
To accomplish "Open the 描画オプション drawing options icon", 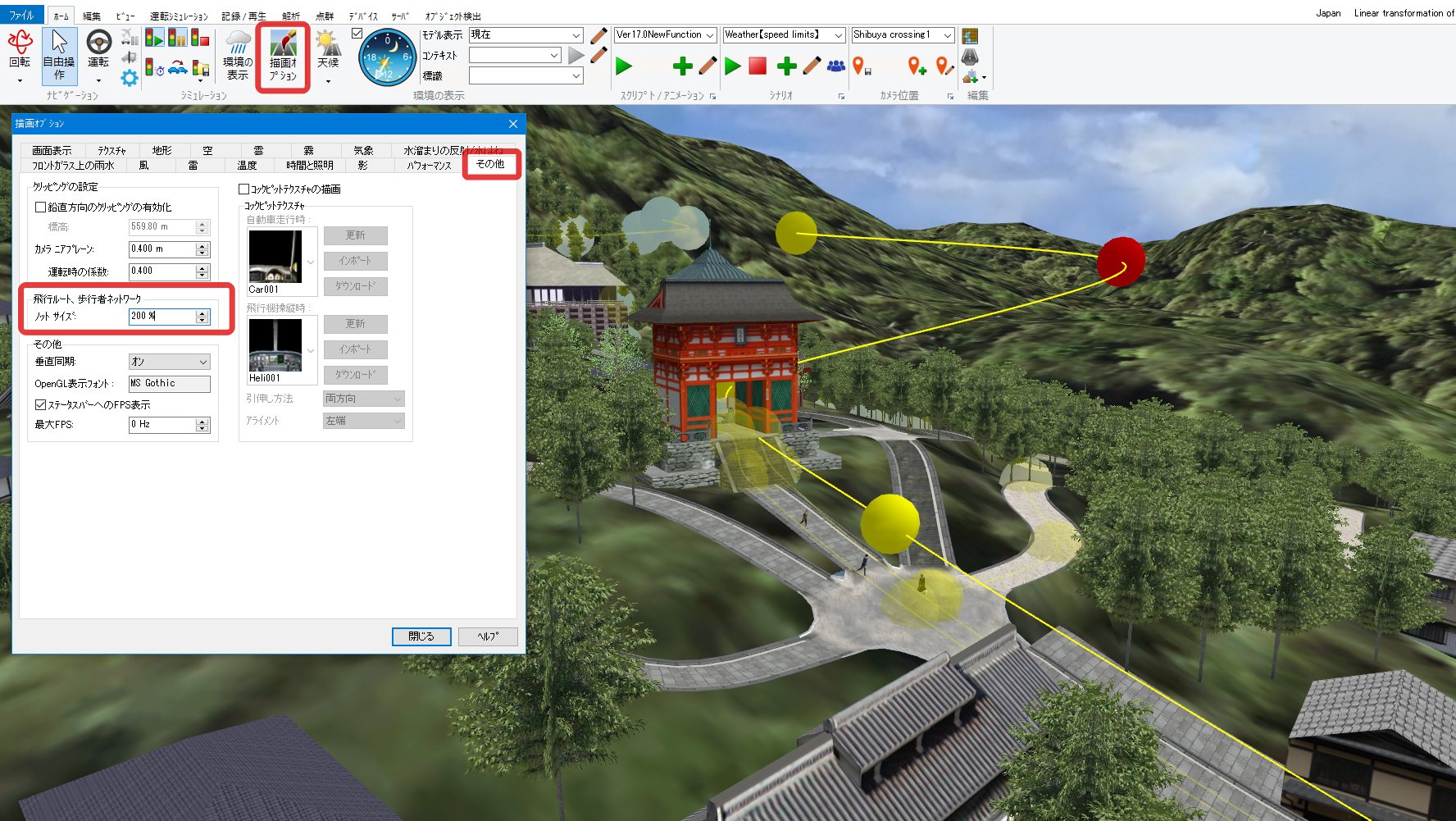I will (x=283, y=56).
